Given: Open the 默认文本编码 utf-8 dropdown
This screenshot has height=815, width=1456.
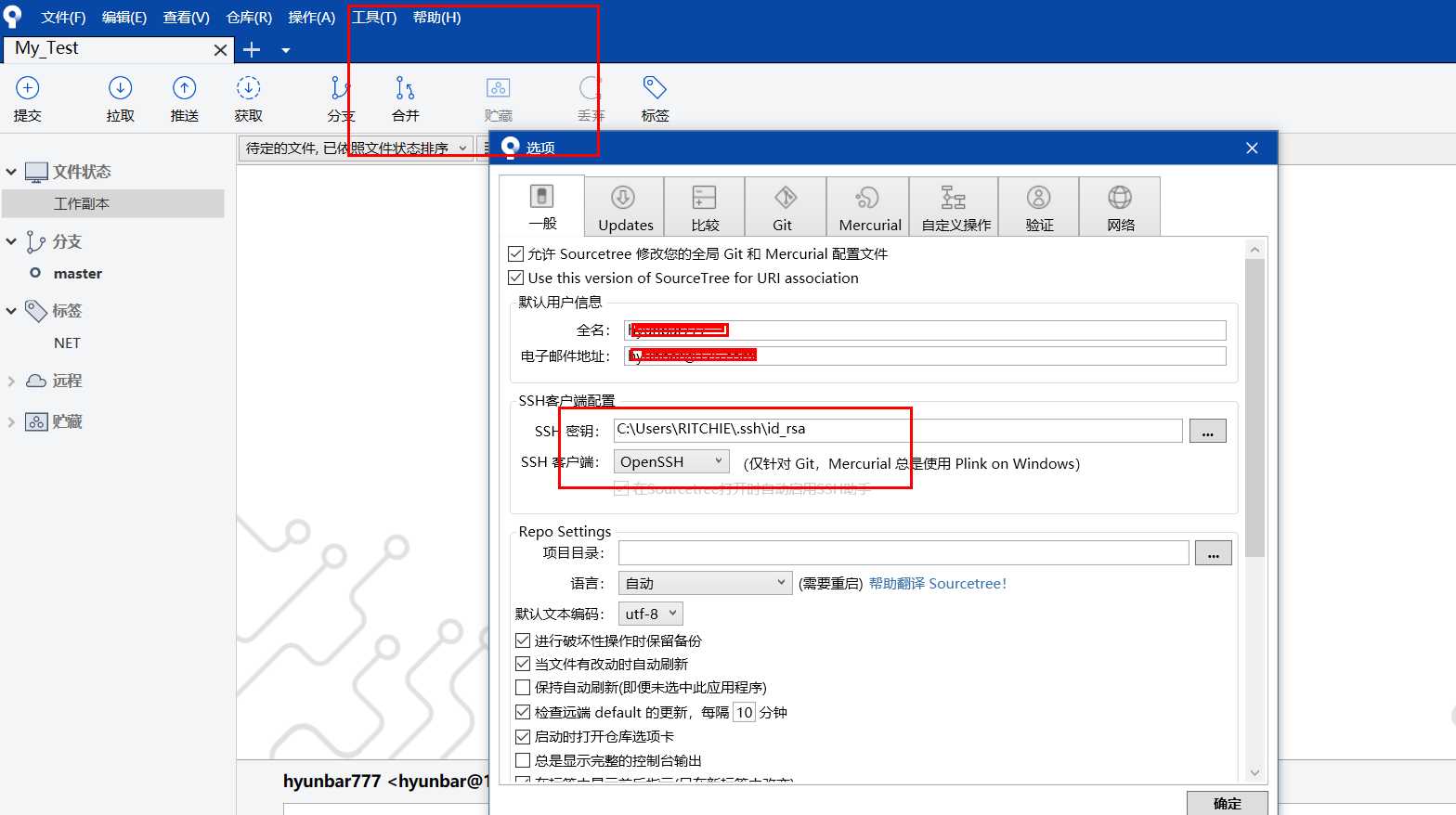Looking at the screenshot, I should (651, 614).
